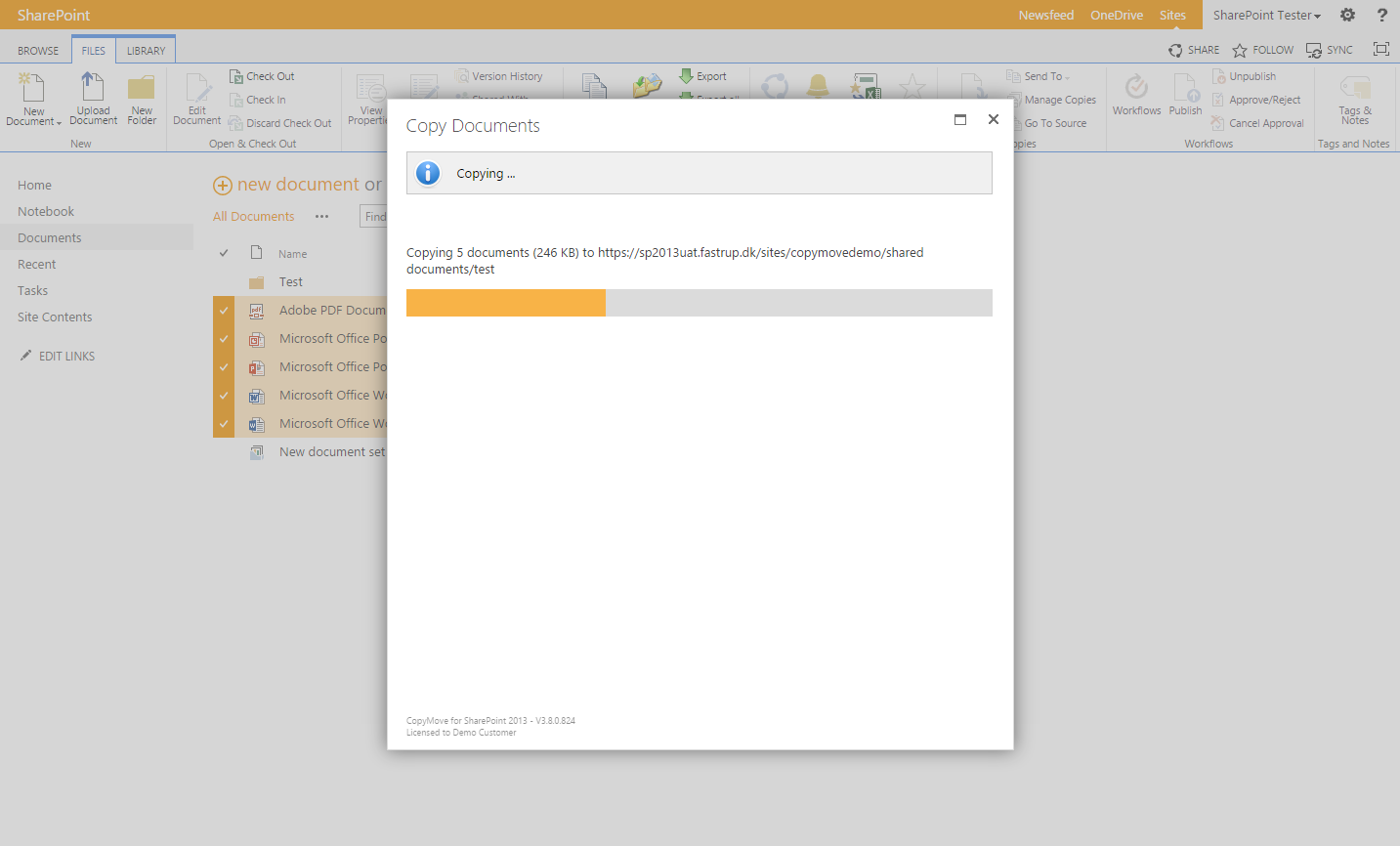Click the new document plus icon
1400x846 pixels.
[223, 186]
